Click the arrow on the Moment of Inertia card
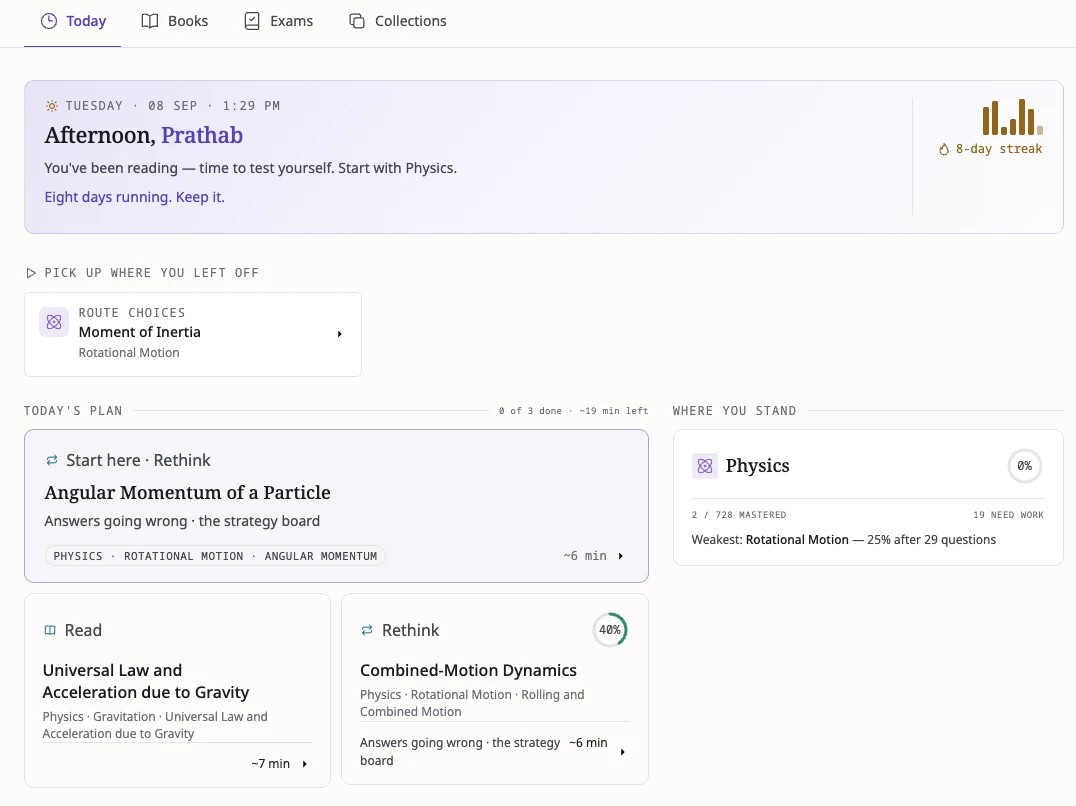The image size is (1076, 806). tap(340, 334)
